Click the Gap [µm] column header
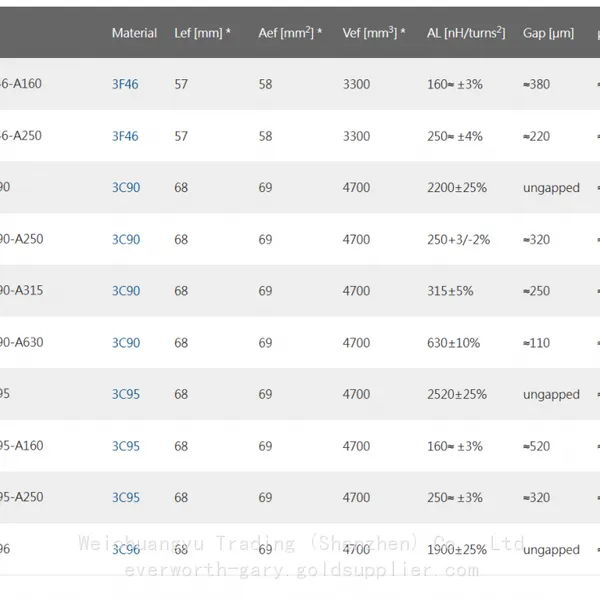 (x=548, y=33)
